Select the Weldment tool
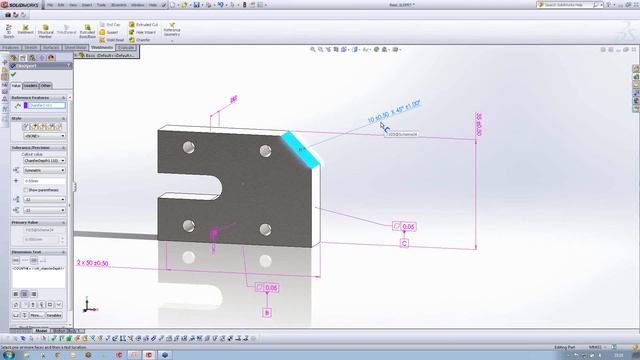640x360 pixels. pos(25,29)
